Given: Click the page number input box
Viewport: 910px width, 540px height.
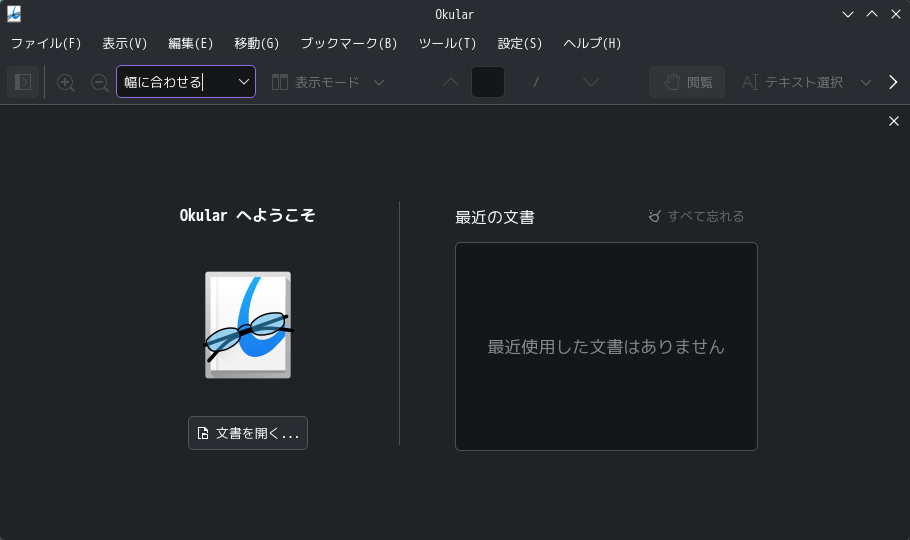Looking at the screenshot, I should pos(488,82).
